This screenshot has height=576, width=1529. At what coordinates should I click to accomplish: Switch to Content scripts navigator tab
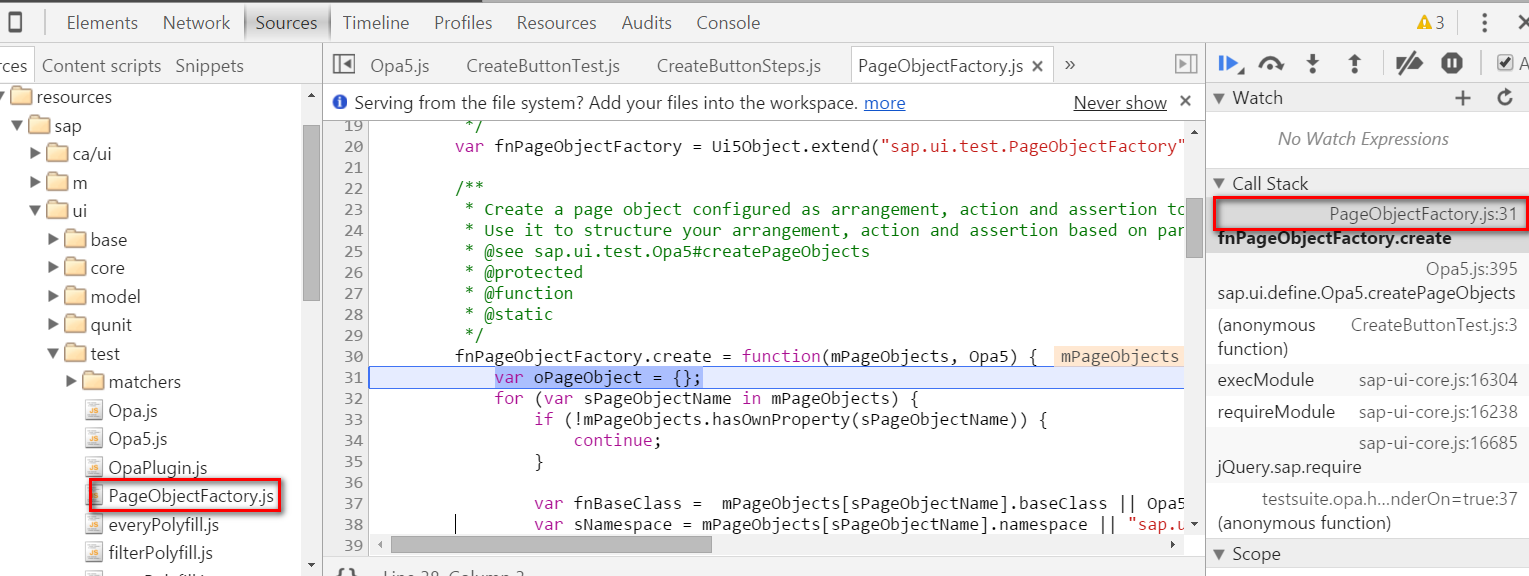101,66
